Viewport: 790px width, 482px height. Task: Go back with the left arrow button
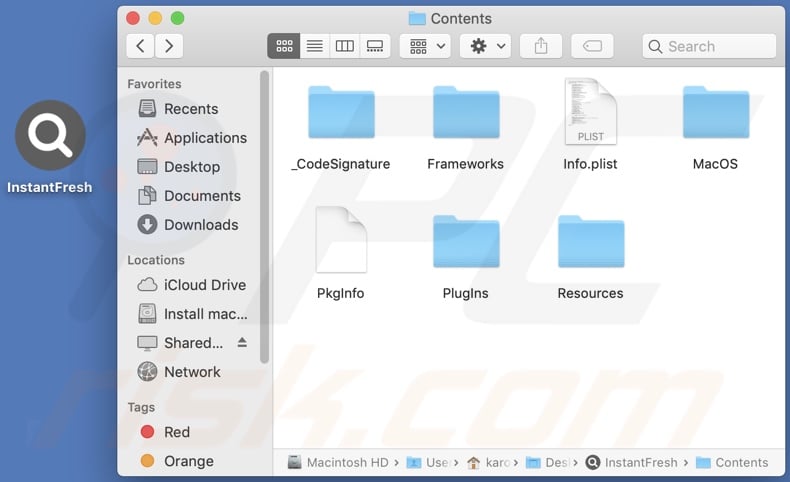(x=140, y=46)
